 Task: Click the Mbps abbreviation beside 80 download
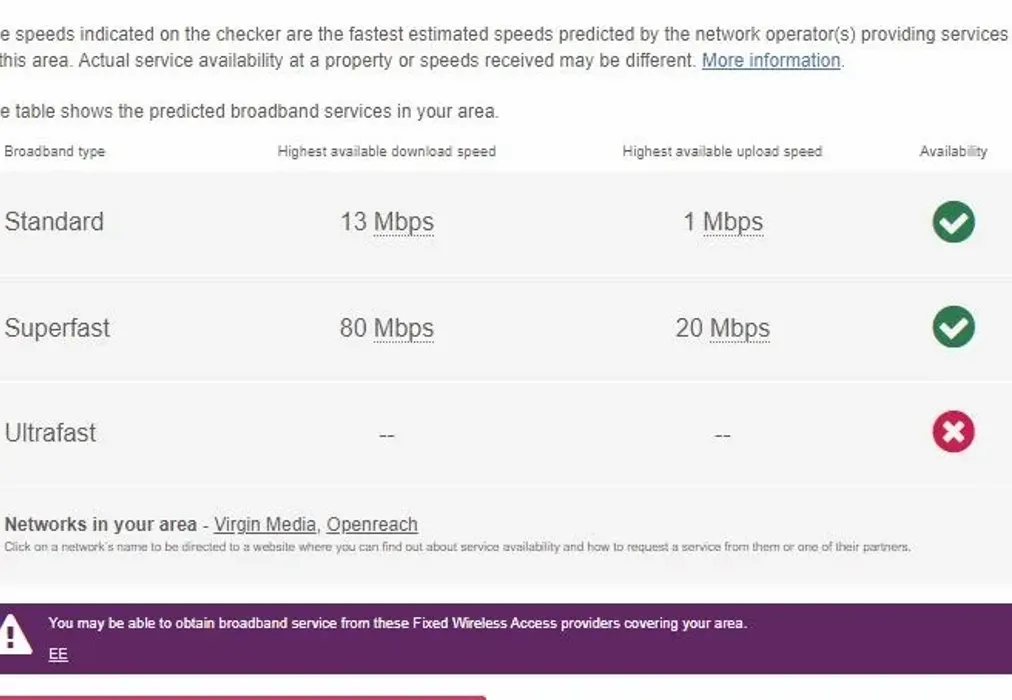pyautogui.click(x=404, y=328)
